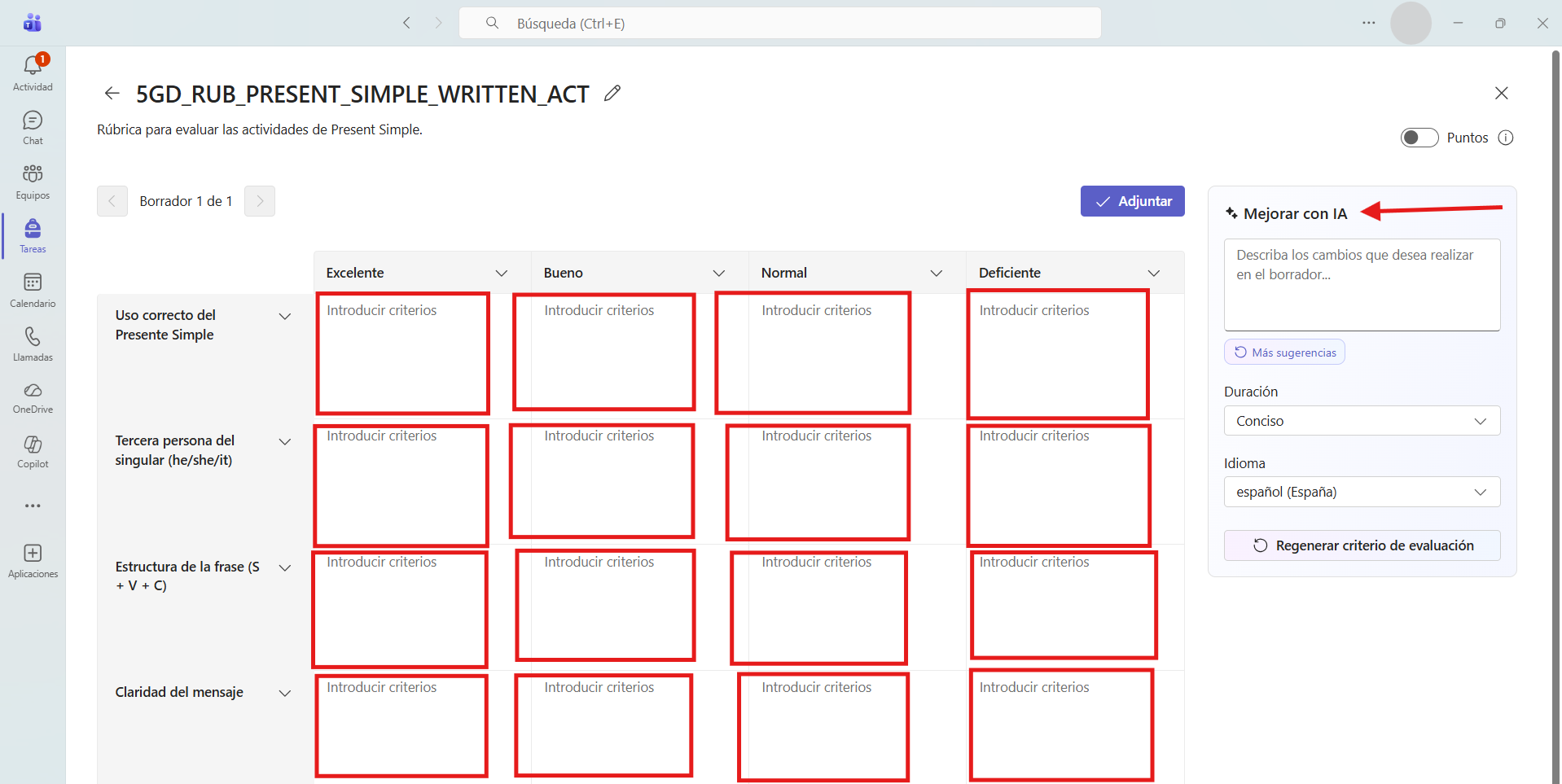Open the Actividad notifications bell

[33, 72]
